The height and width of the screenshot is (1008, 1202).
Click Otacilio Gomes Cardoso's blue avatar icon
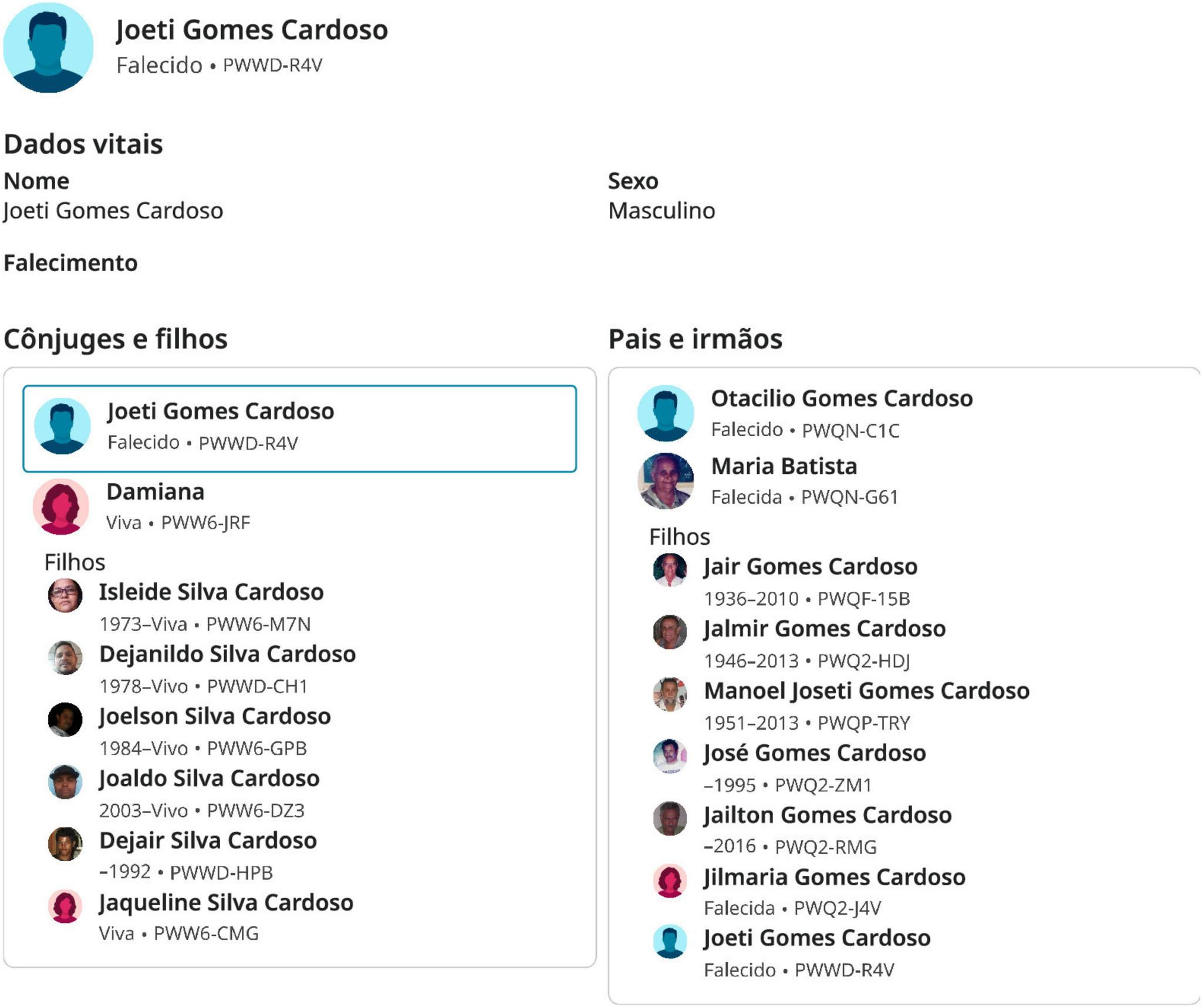tap(665, 413)
